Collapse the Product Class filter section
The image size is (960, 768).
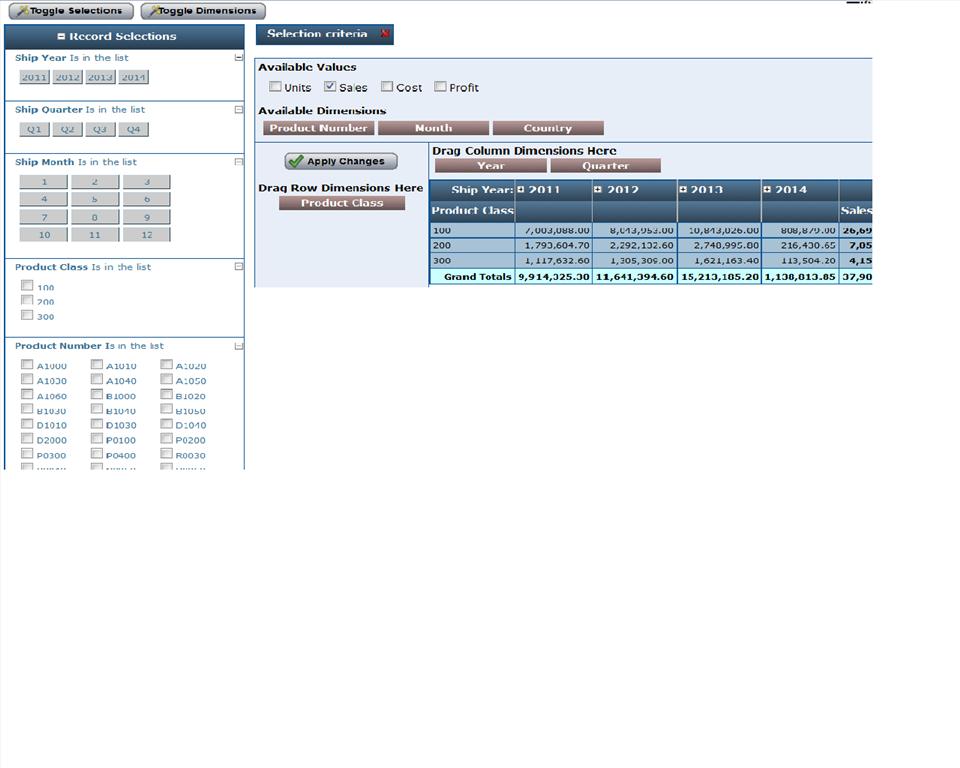coord(238,267)
